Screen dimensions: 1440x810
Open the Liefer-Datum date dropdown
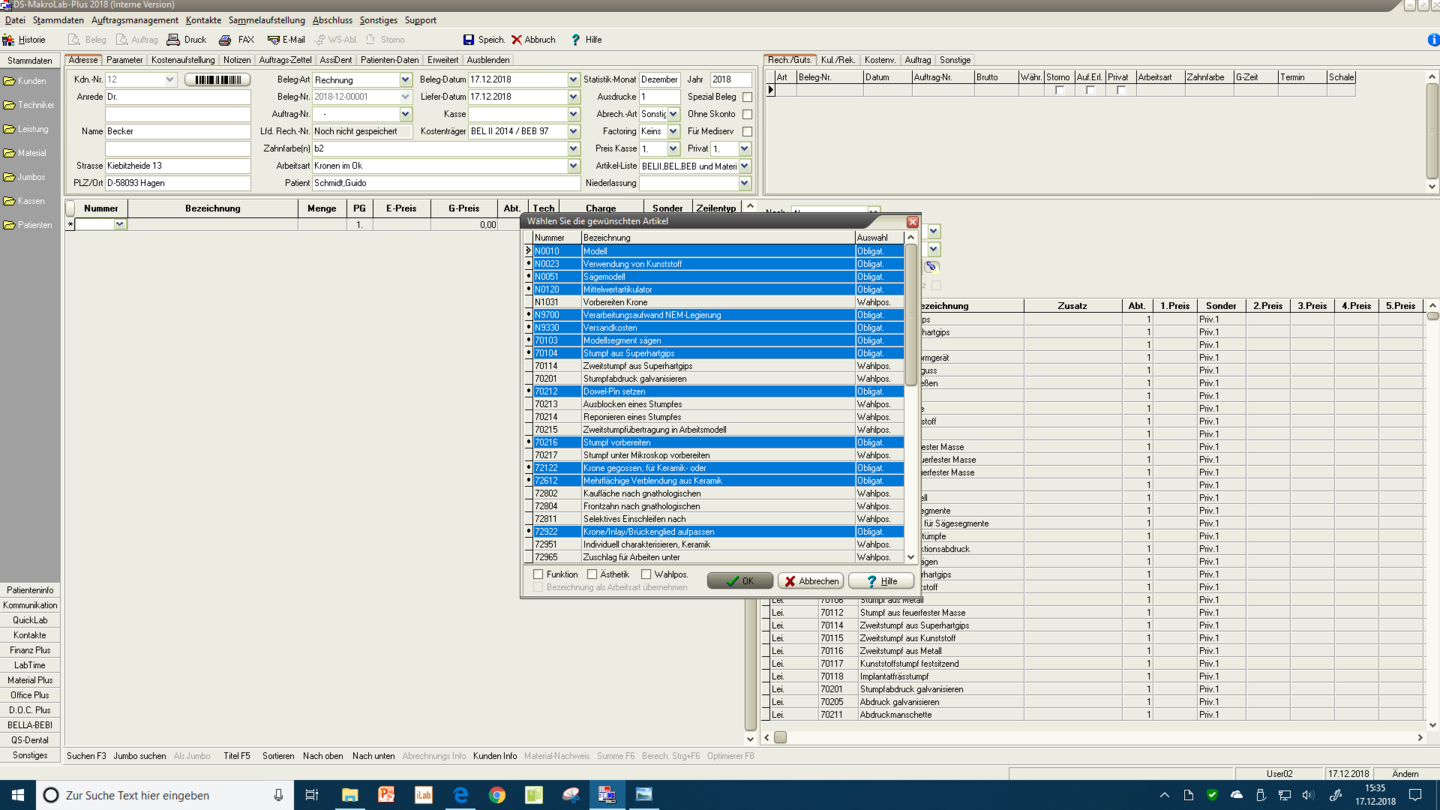pyautogui.click(x=573, y=97)
